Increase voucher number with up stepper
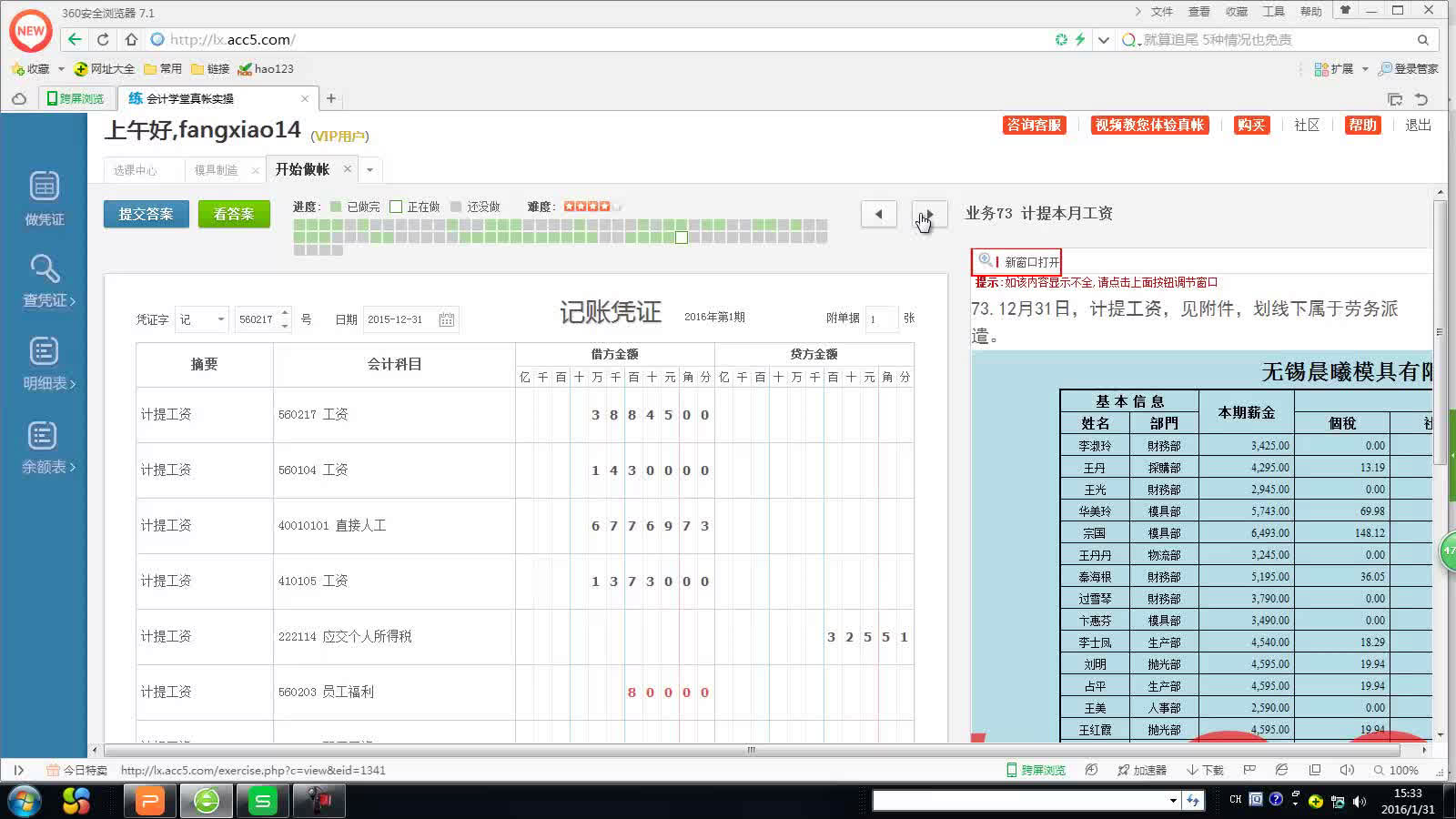The image size is (1456, 819). click(285, 313)
